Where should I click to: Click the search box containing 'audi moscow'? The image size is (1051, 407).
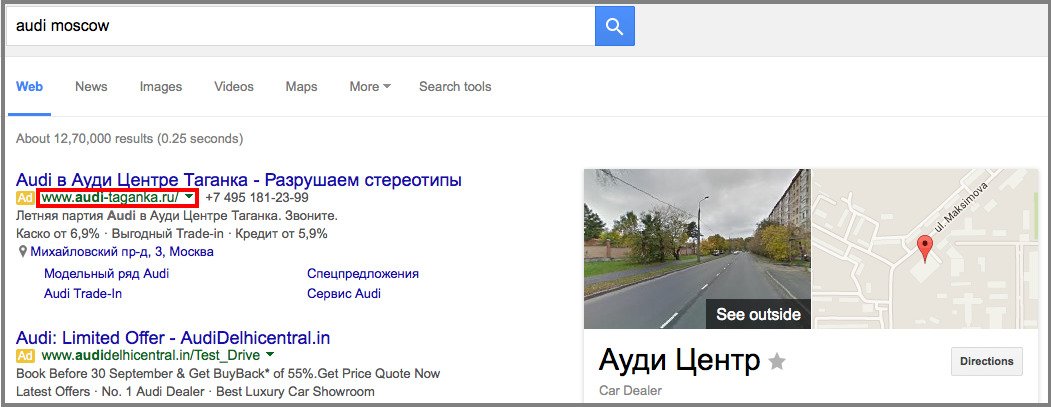(300, 26)
